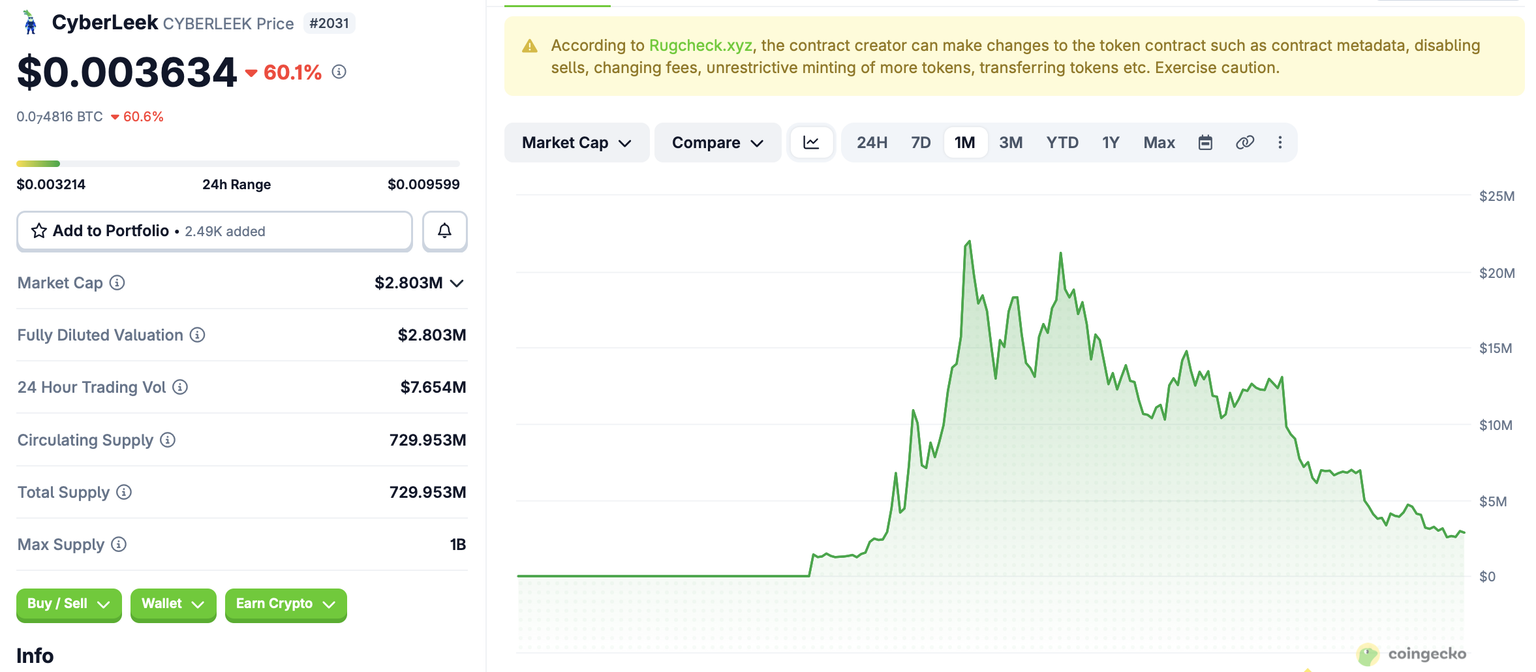Click the 1B Max Supply value
The height and width of the screenshot is (672, 1536).
tap(458, 545)
